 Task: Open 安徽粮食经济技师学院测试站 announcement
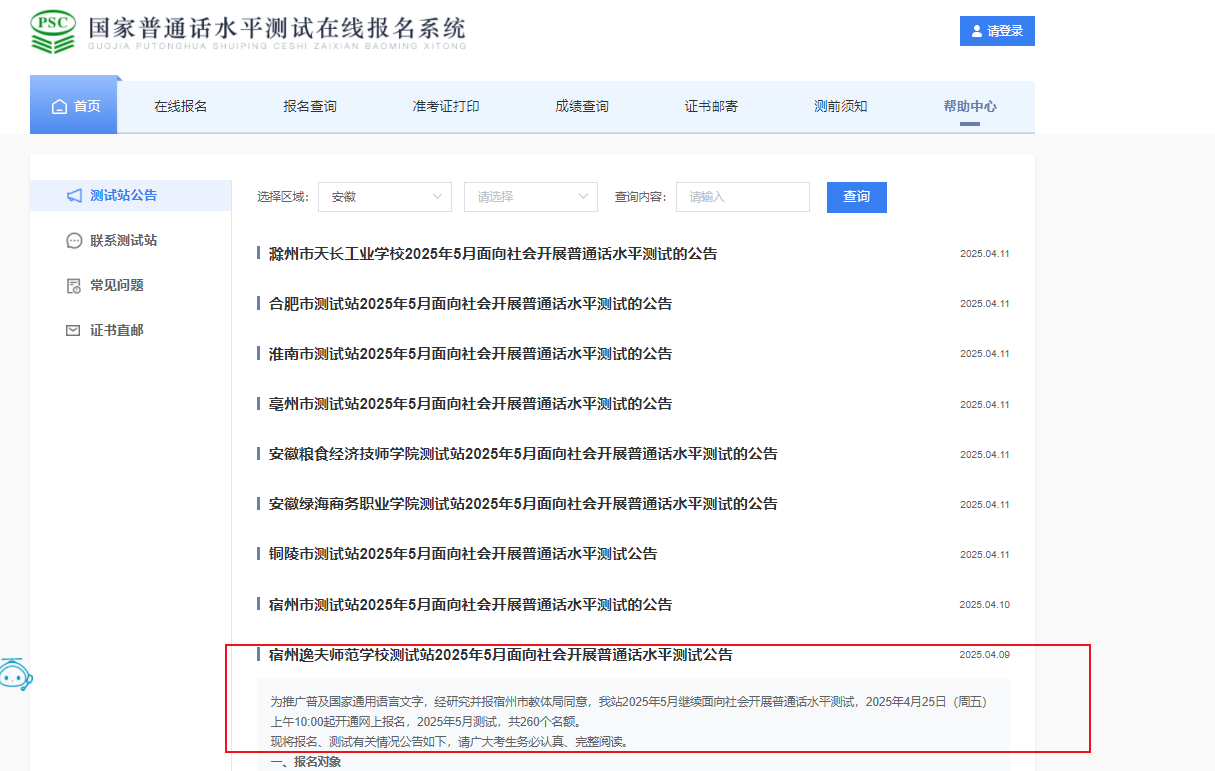[x=523, y=454]
